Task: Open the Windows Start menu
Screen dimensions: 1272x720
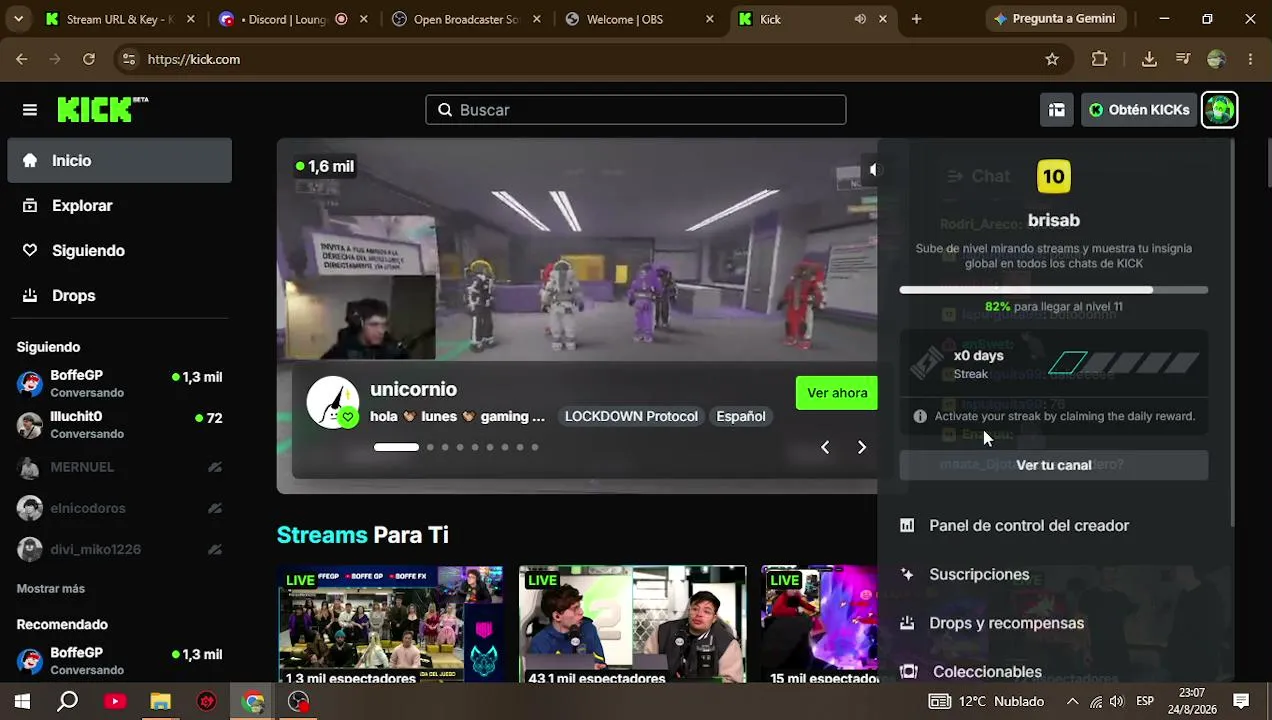Action: (x=22, y=701)
